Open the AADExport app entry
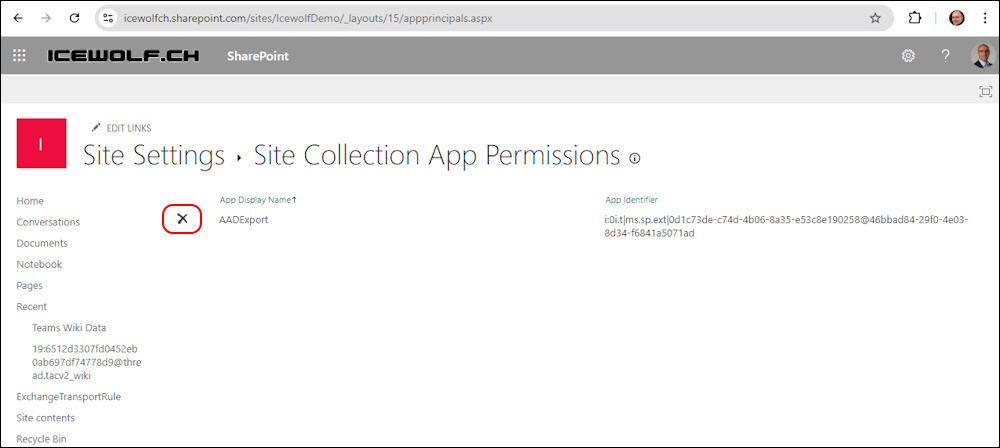 (x=244, y=220)
